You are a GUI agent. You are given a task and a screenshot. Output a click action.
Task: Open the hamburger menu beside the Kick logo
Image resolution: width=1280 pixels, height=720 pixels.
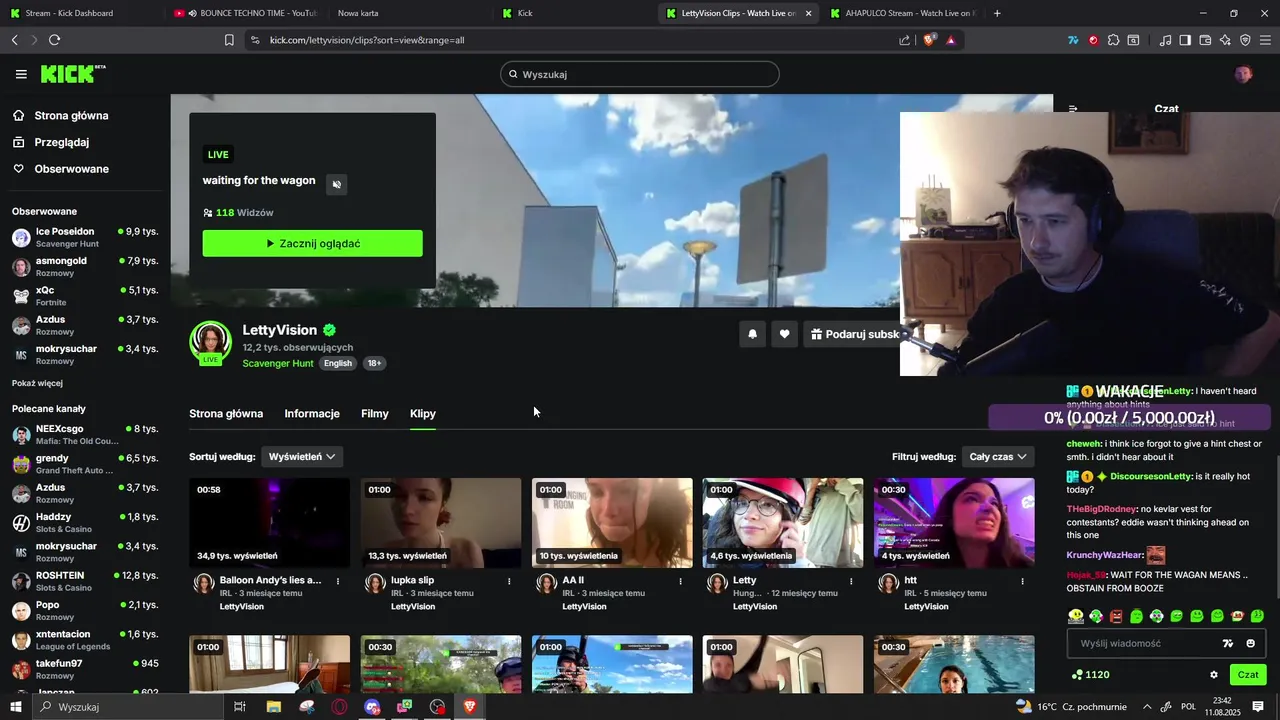21,74
